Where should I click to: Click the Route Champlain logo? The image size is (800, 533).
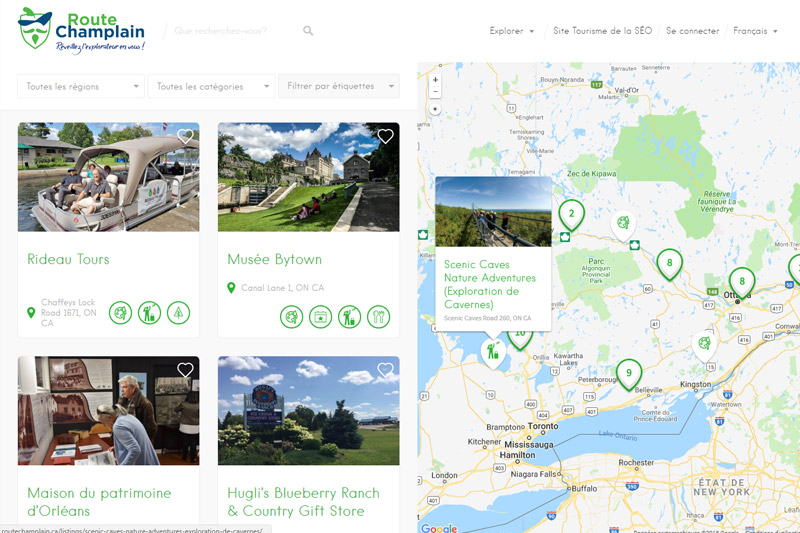(x=82, y=30)
